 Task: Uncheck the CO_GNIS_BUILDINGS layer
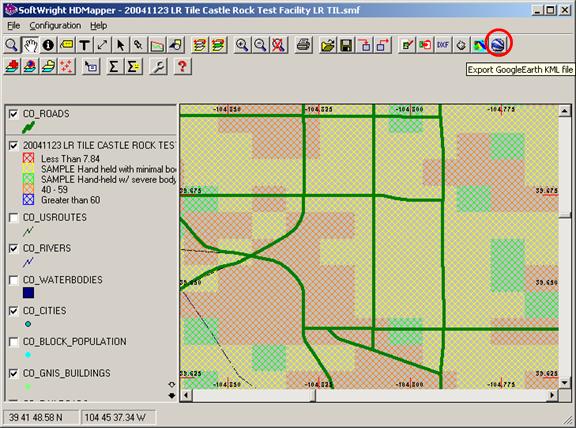coord(13,373)
